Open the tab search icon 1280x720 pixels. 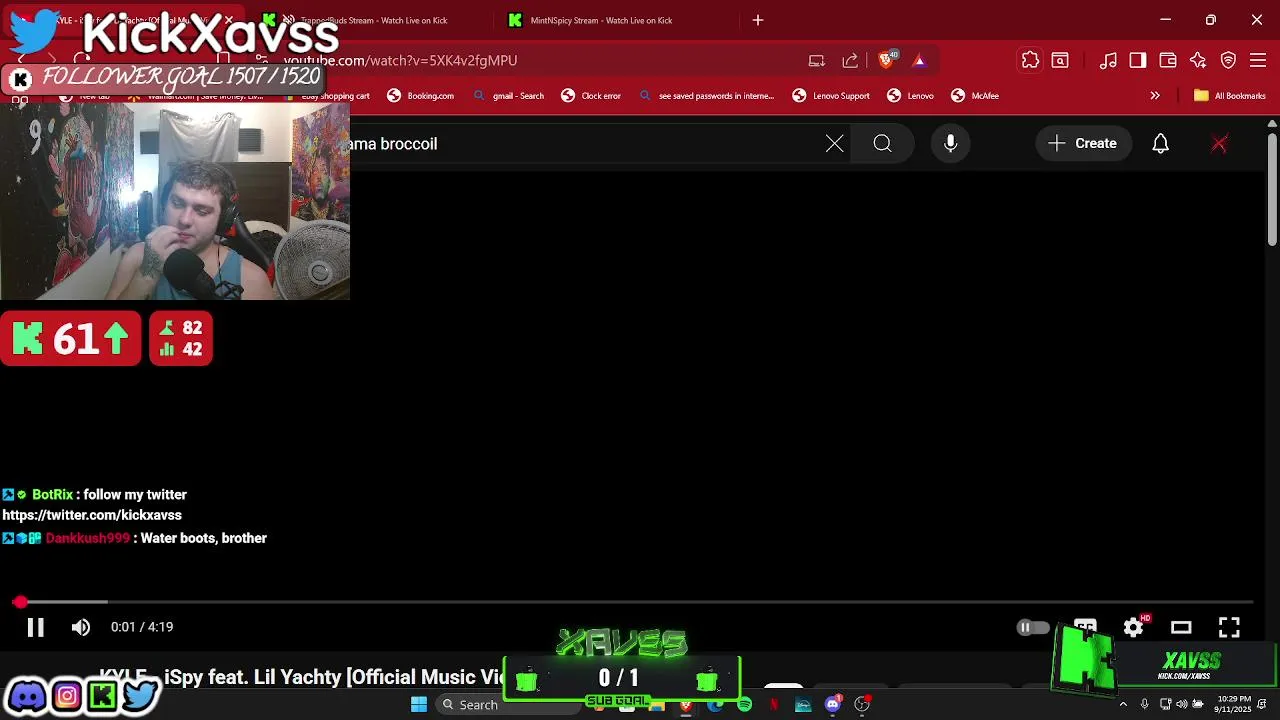pos(1060,61)
